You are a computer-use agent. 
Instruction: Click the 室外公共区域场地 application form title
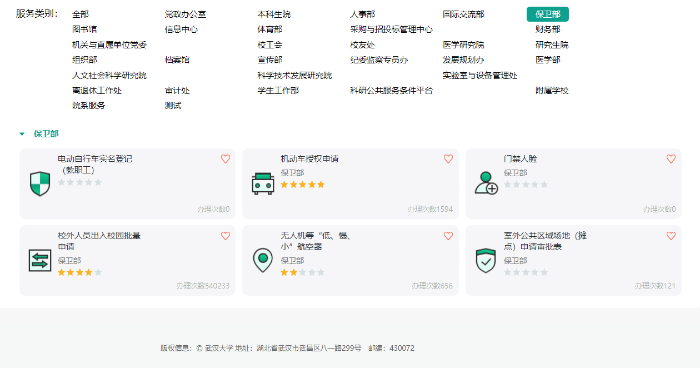(x=545, y=241)
